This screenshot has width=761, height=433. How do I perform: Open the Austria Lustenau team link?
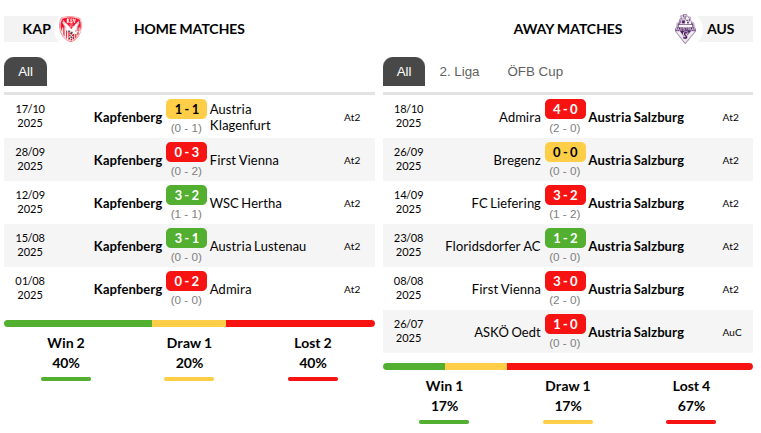(258, 246)
